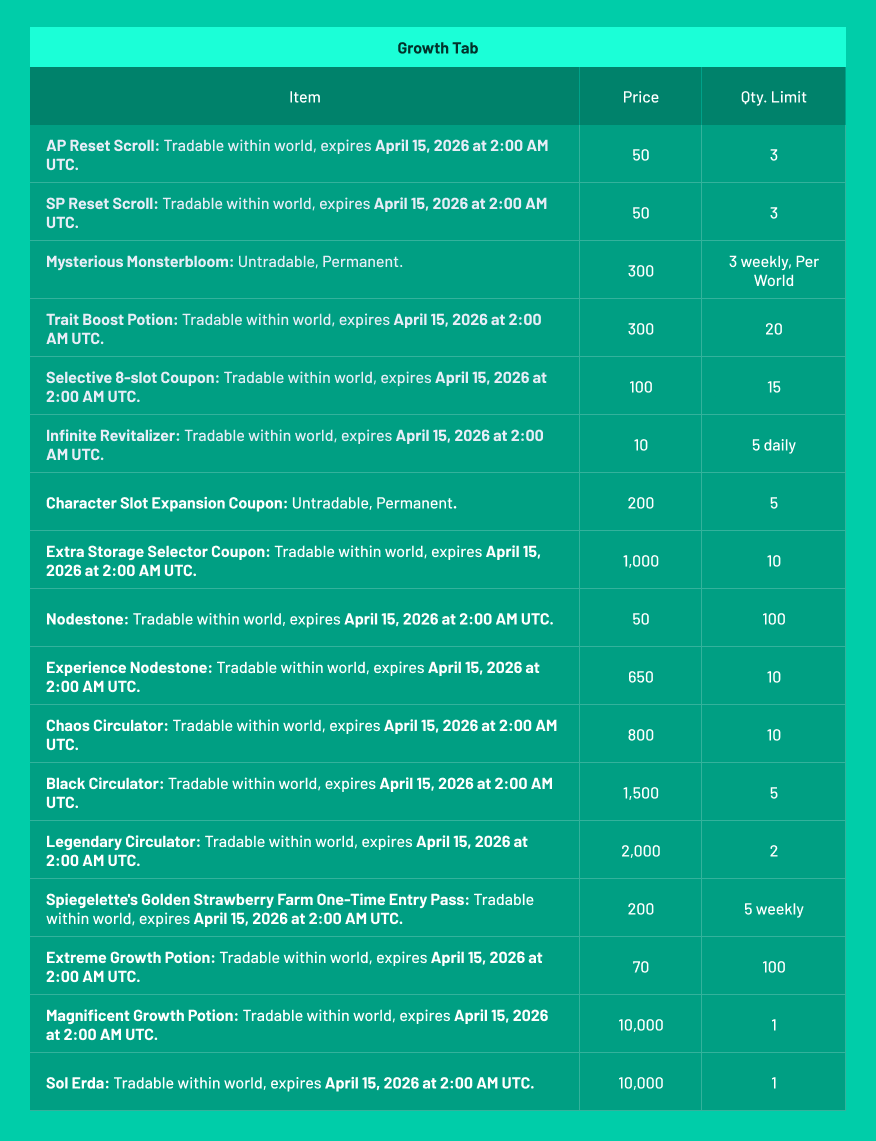This screenshot has width=876, height=1141.
Task: Click the Item column header
Action: click(305, 97)
